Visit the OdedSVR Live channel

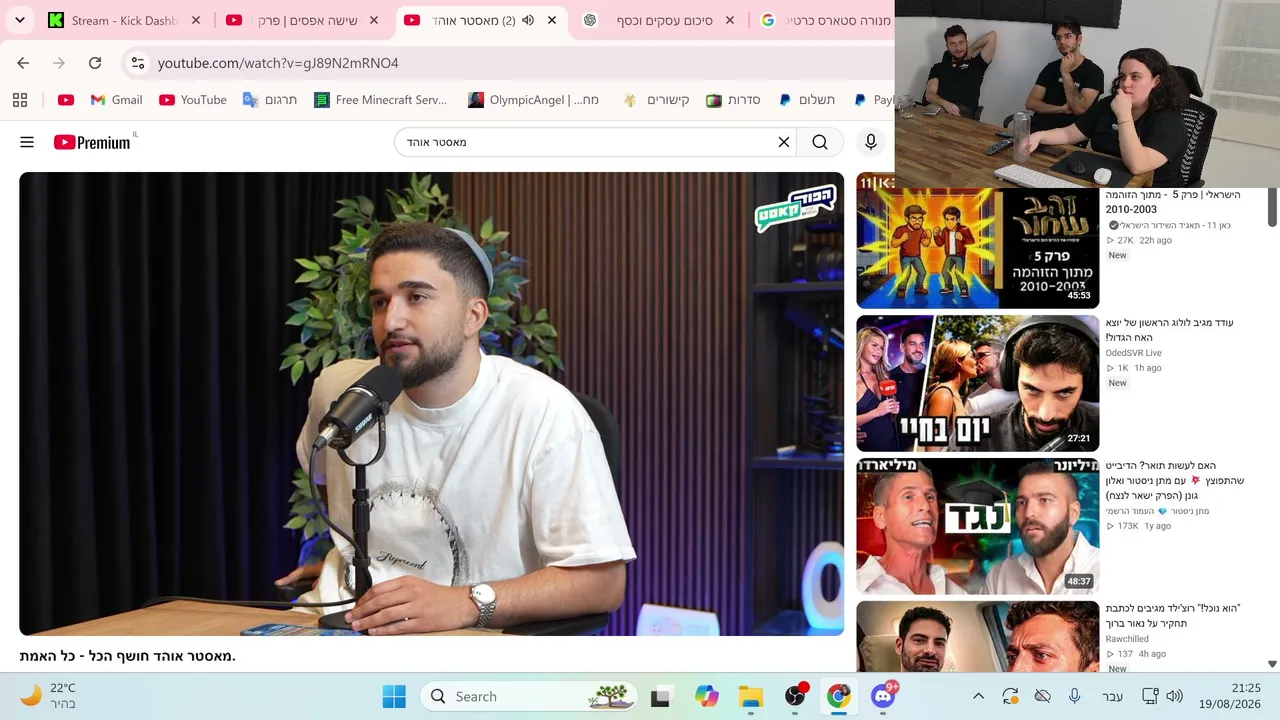click(1133, 353)
